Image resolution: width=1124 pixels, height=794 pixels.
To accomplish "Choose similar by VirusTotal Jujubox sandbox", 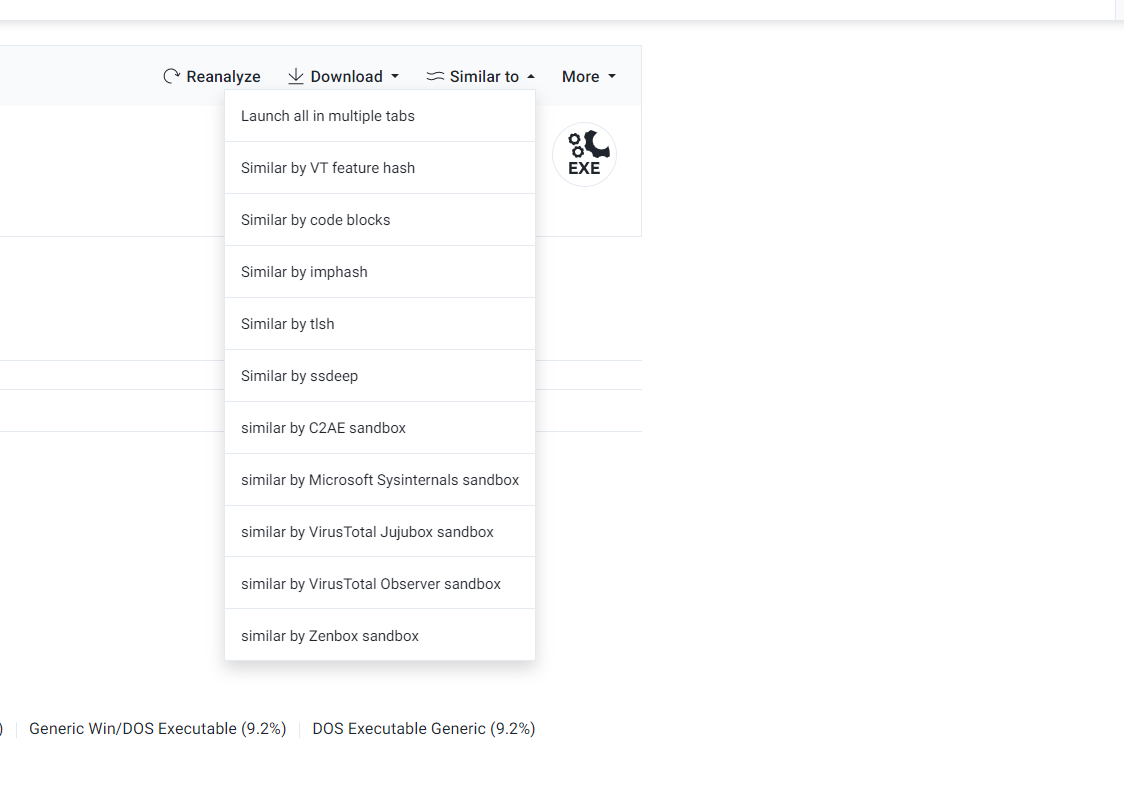I will point(367,532).
